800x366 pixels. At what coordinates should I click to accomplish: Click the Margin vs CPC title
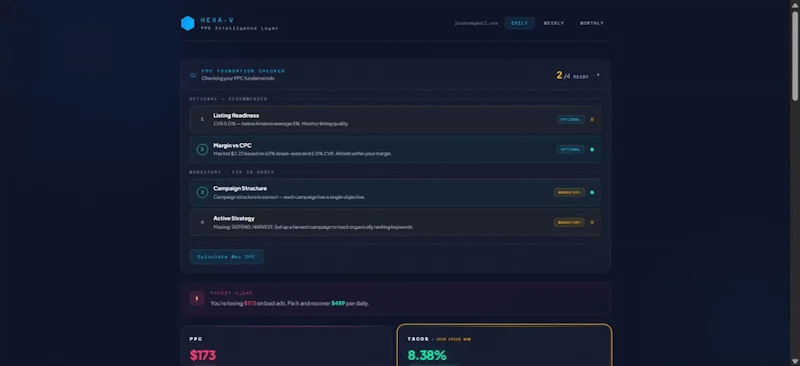[232, 145]
